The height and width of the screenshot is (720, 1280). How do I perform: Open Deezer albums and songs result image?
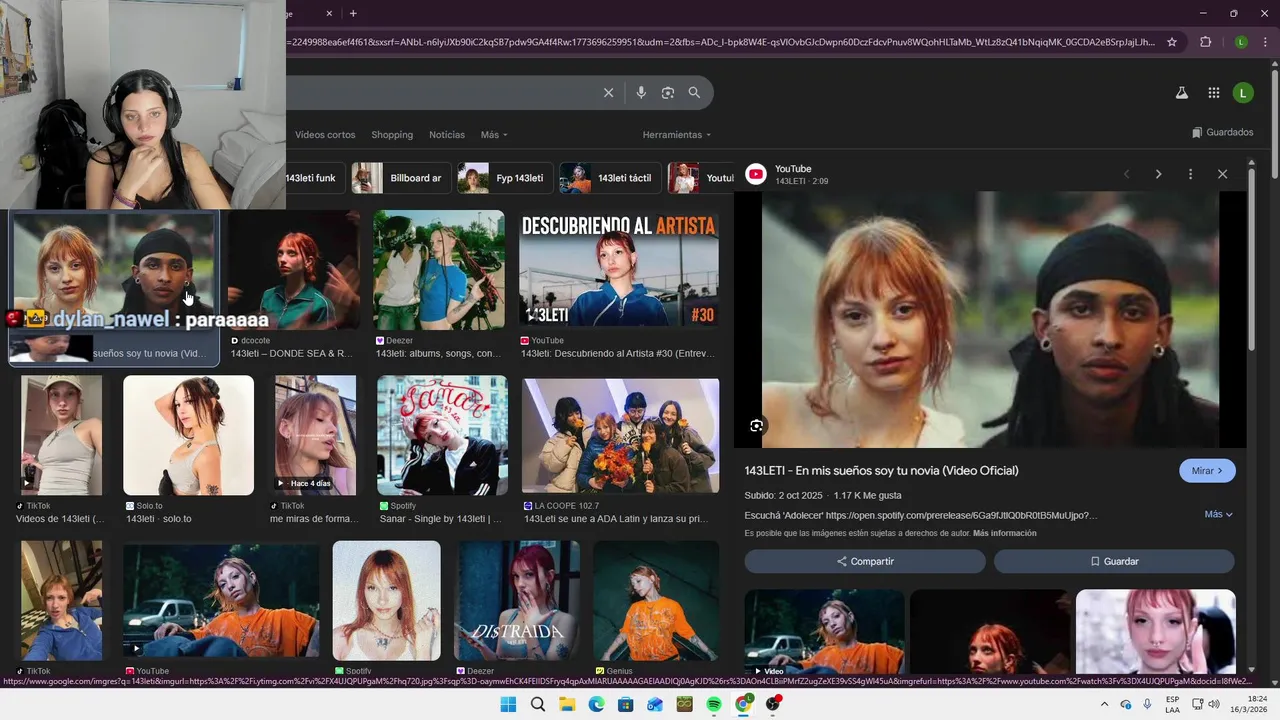(439, 270)
